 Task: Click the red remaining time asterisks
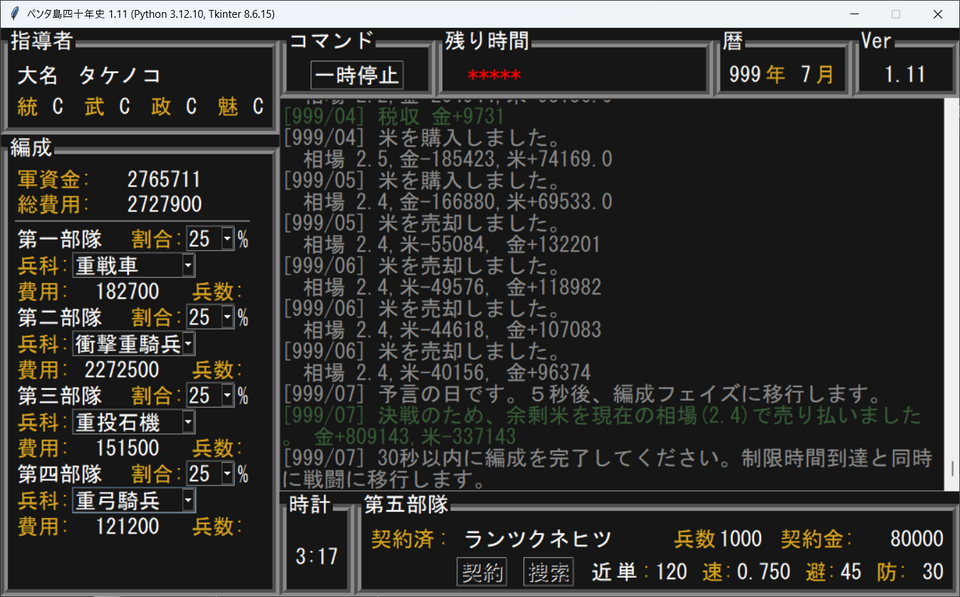coord(494,76)
